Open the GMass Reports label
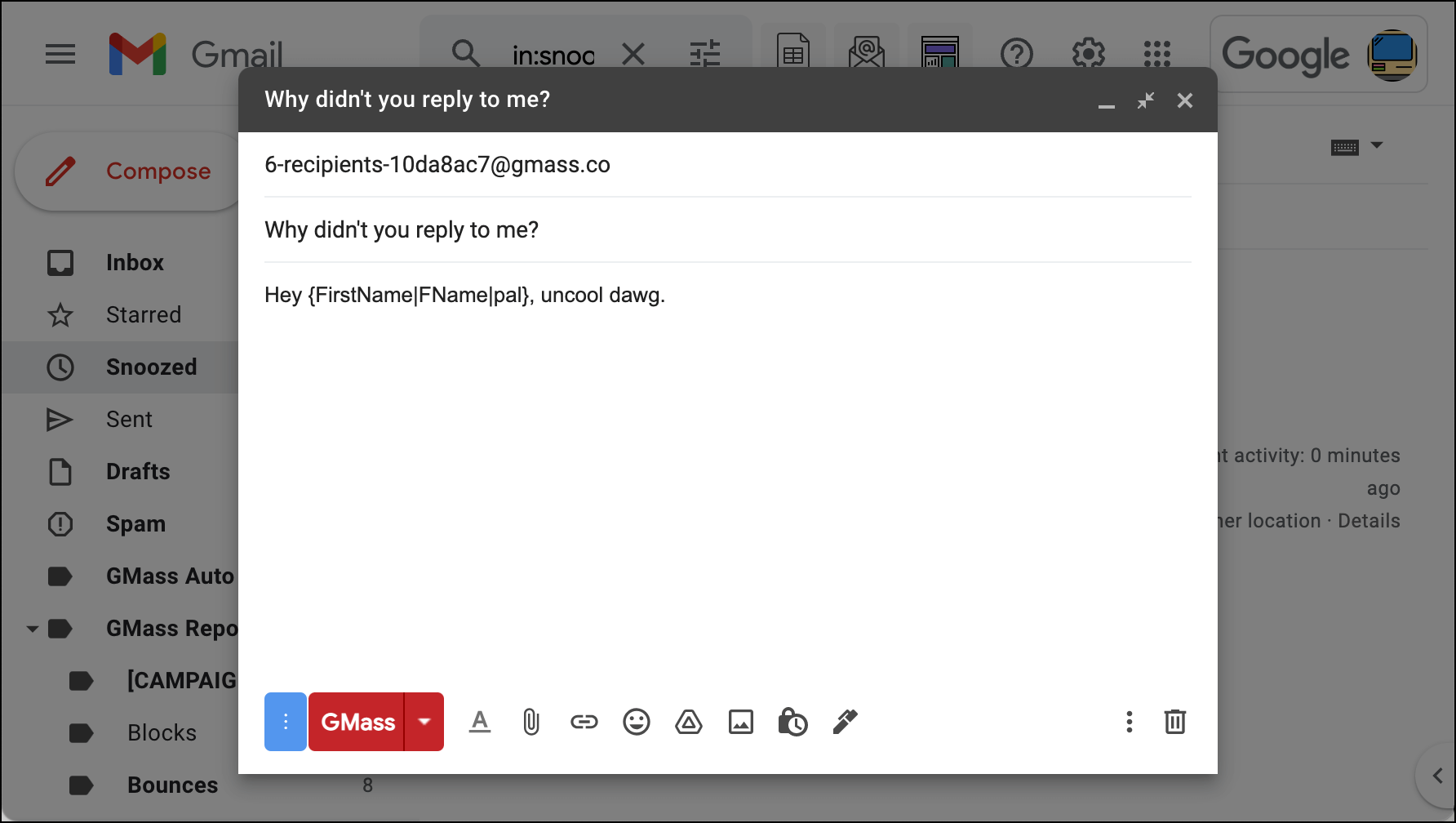 click(x=172, y=629)
